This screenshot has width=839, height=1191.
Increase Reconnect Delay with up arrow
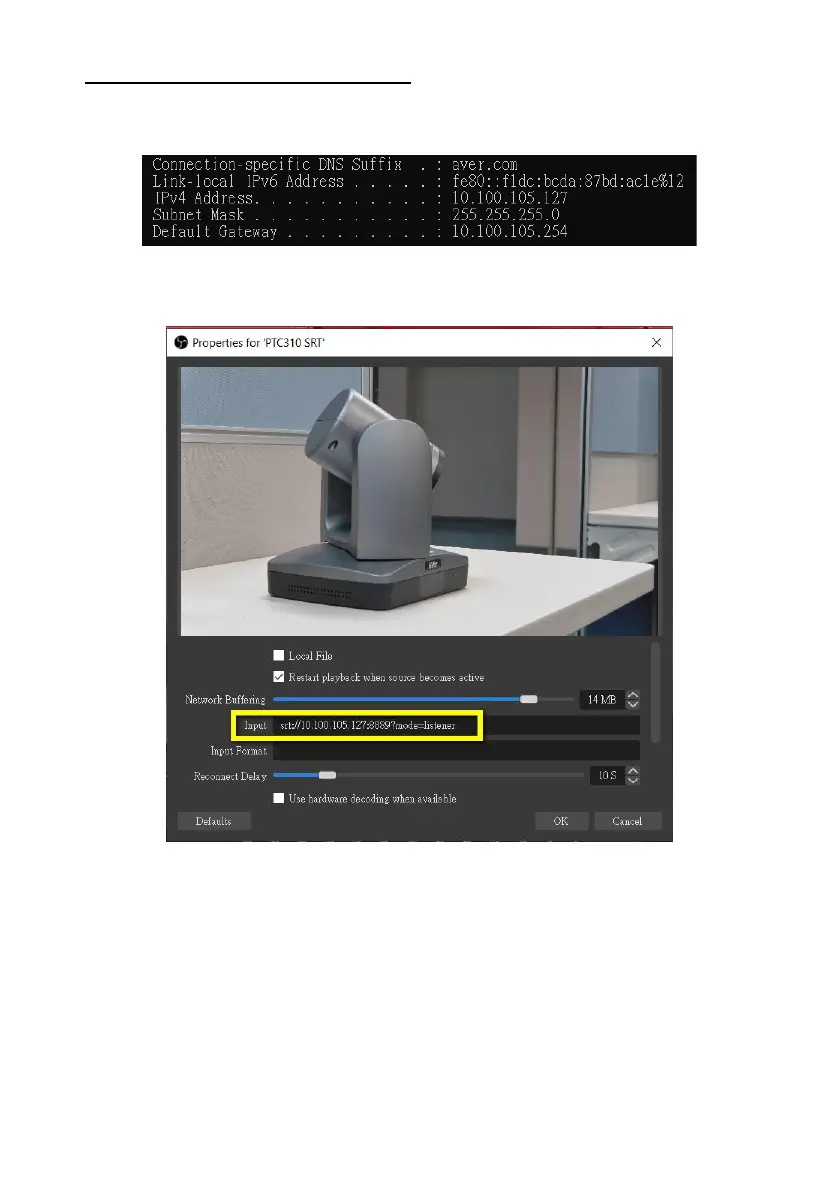click(x=632, y=770)
